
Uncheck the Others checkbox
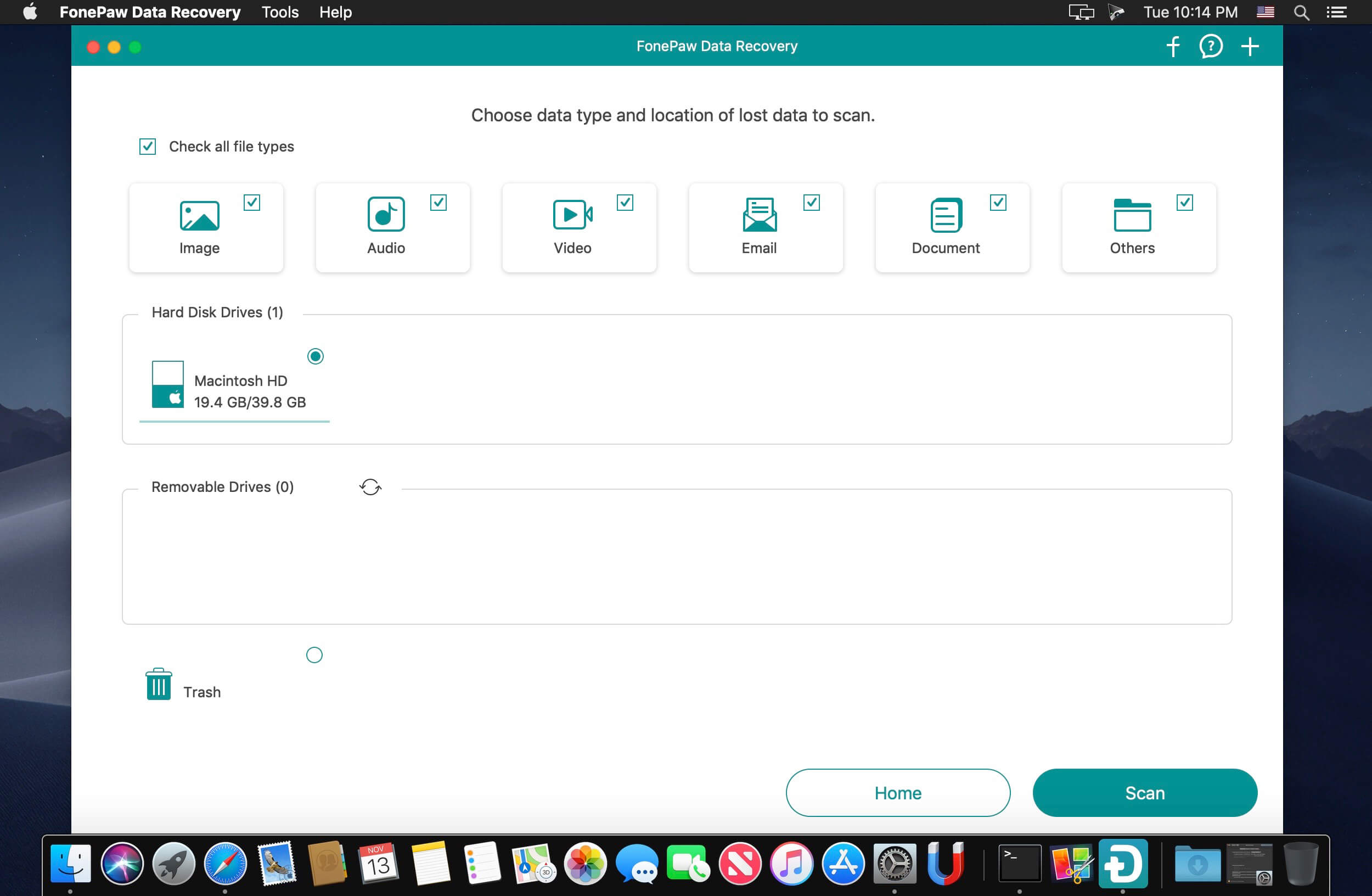[x=1185, y=203]
